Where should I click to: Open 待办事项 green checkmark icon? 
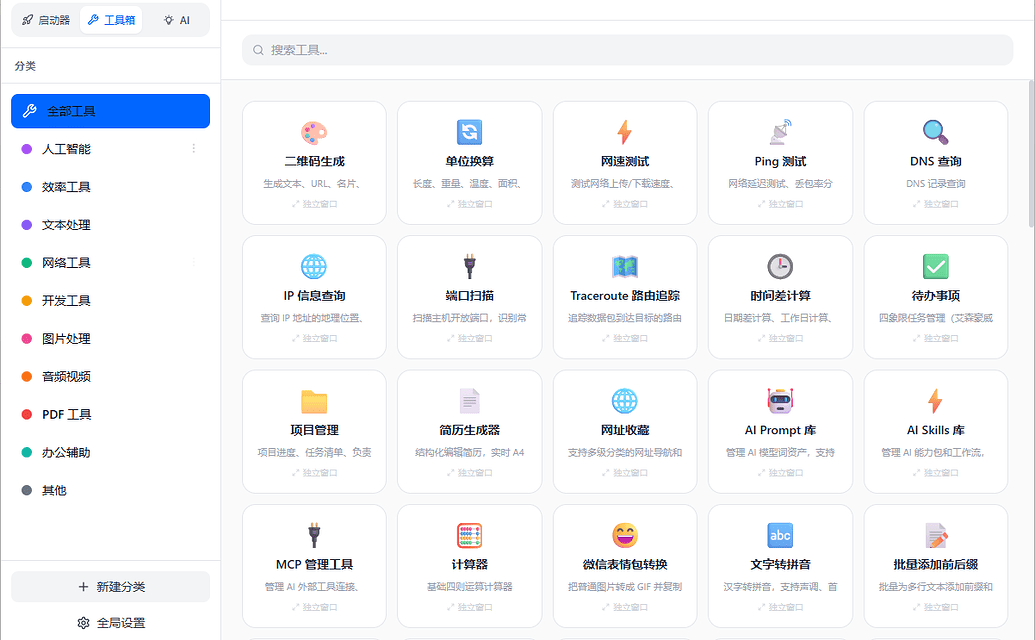935,267
